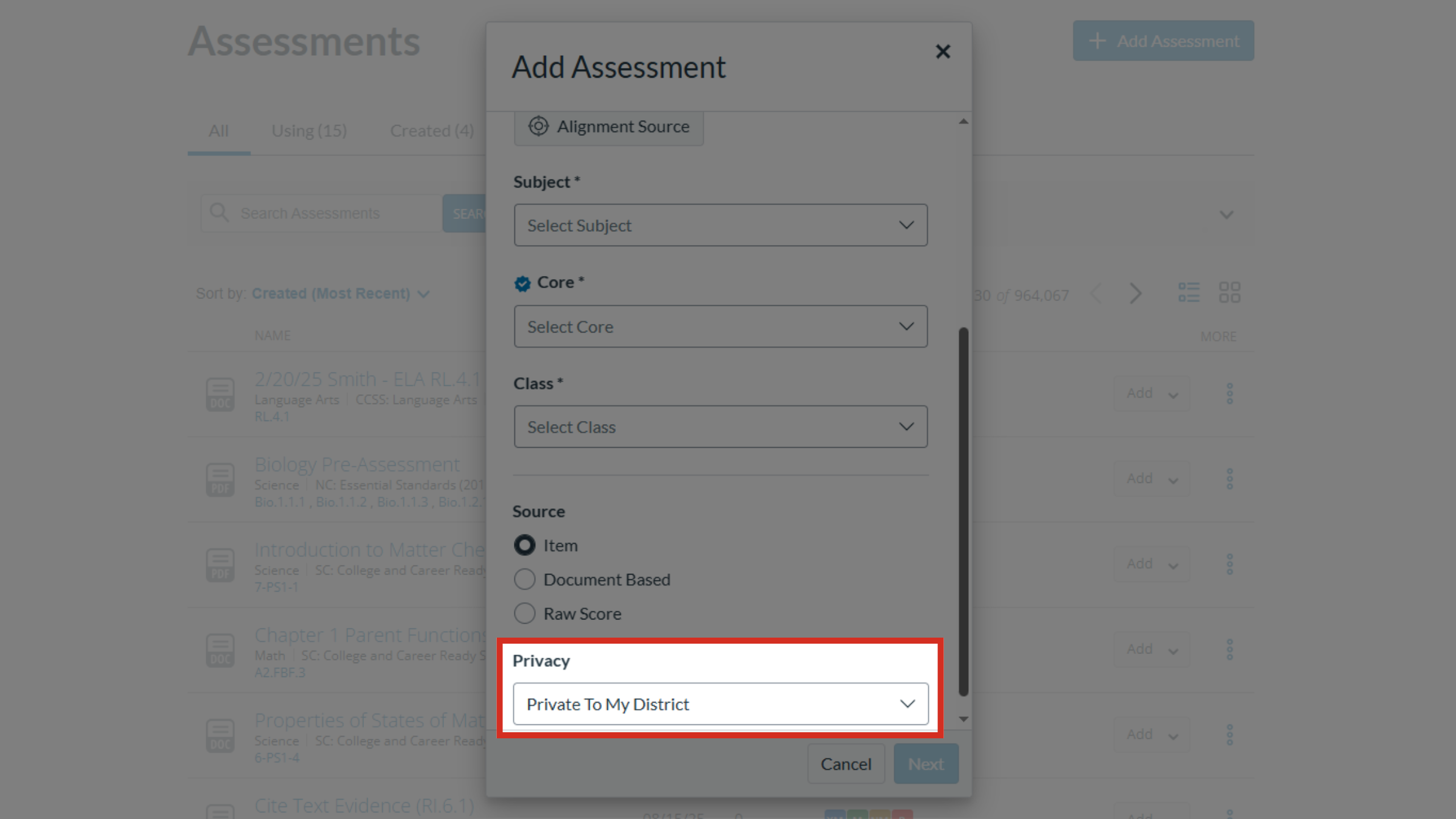Open more options for Properties of States row
The image size is (1456, 819).
click(x=1230, y=735)
